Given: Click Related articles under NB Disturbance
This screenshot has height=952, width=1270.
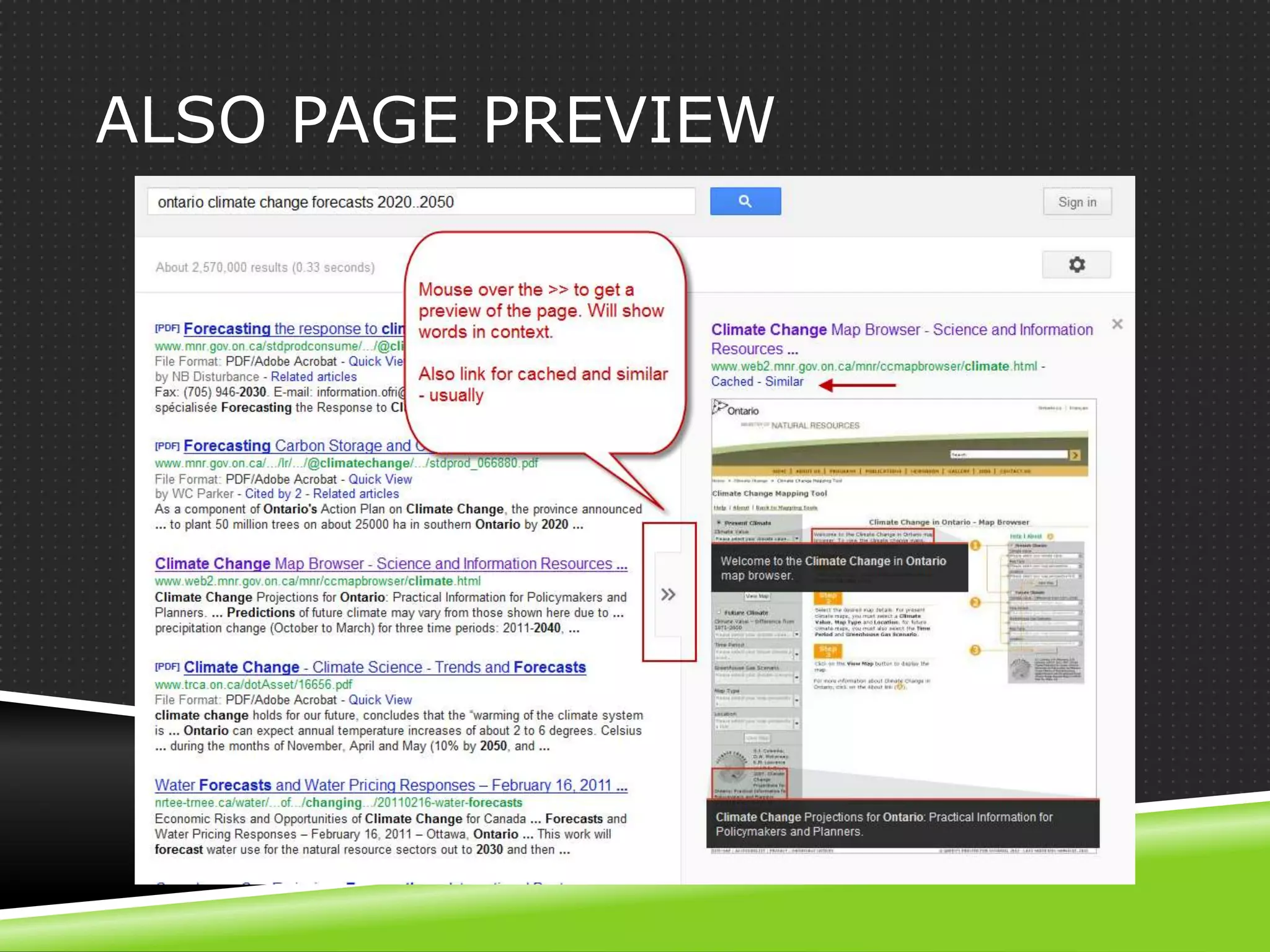Looking at the screenshot, I should click(x=313, y=377).
